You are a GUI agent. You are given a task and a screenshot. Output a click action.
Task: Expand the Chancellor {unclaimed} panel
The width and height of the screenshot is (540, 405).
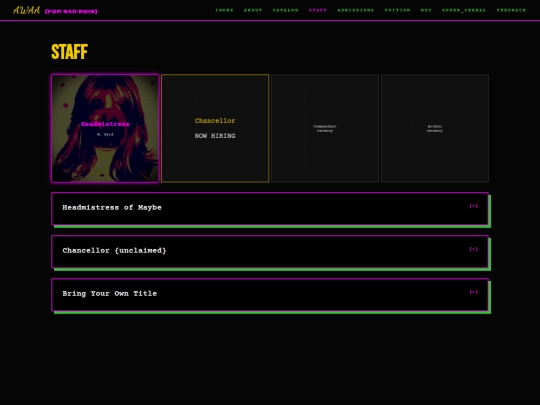coord(270,252)
